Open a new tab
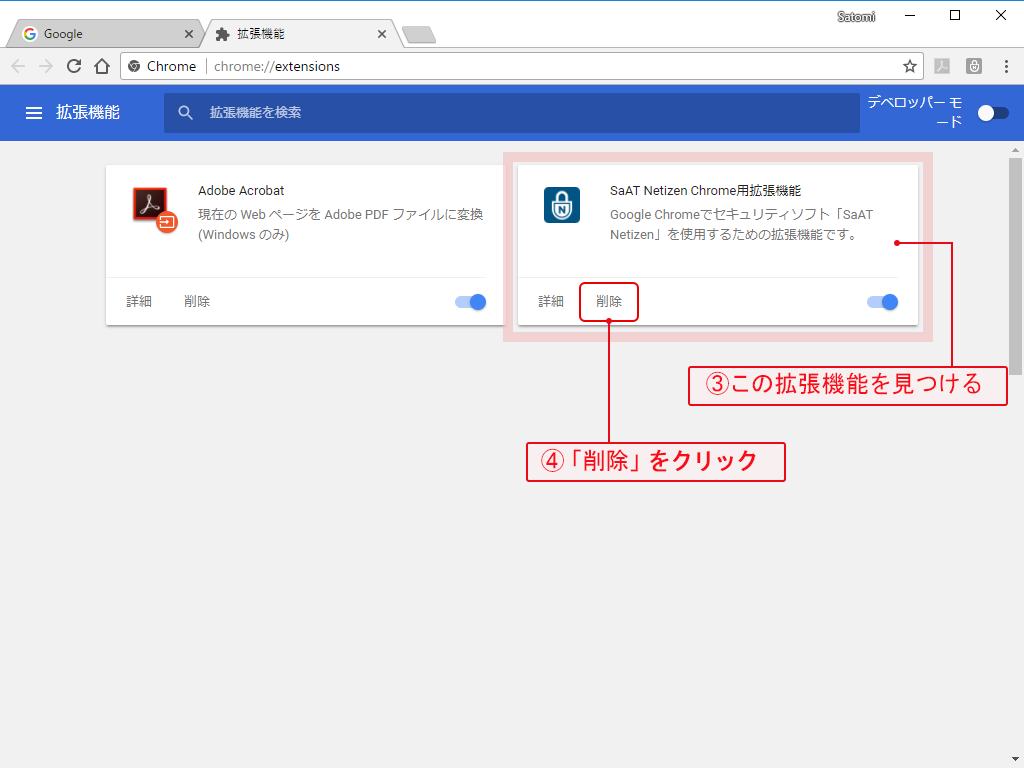Image resolution: width=1024 pixels, height=768 pixels. [419, 35]
